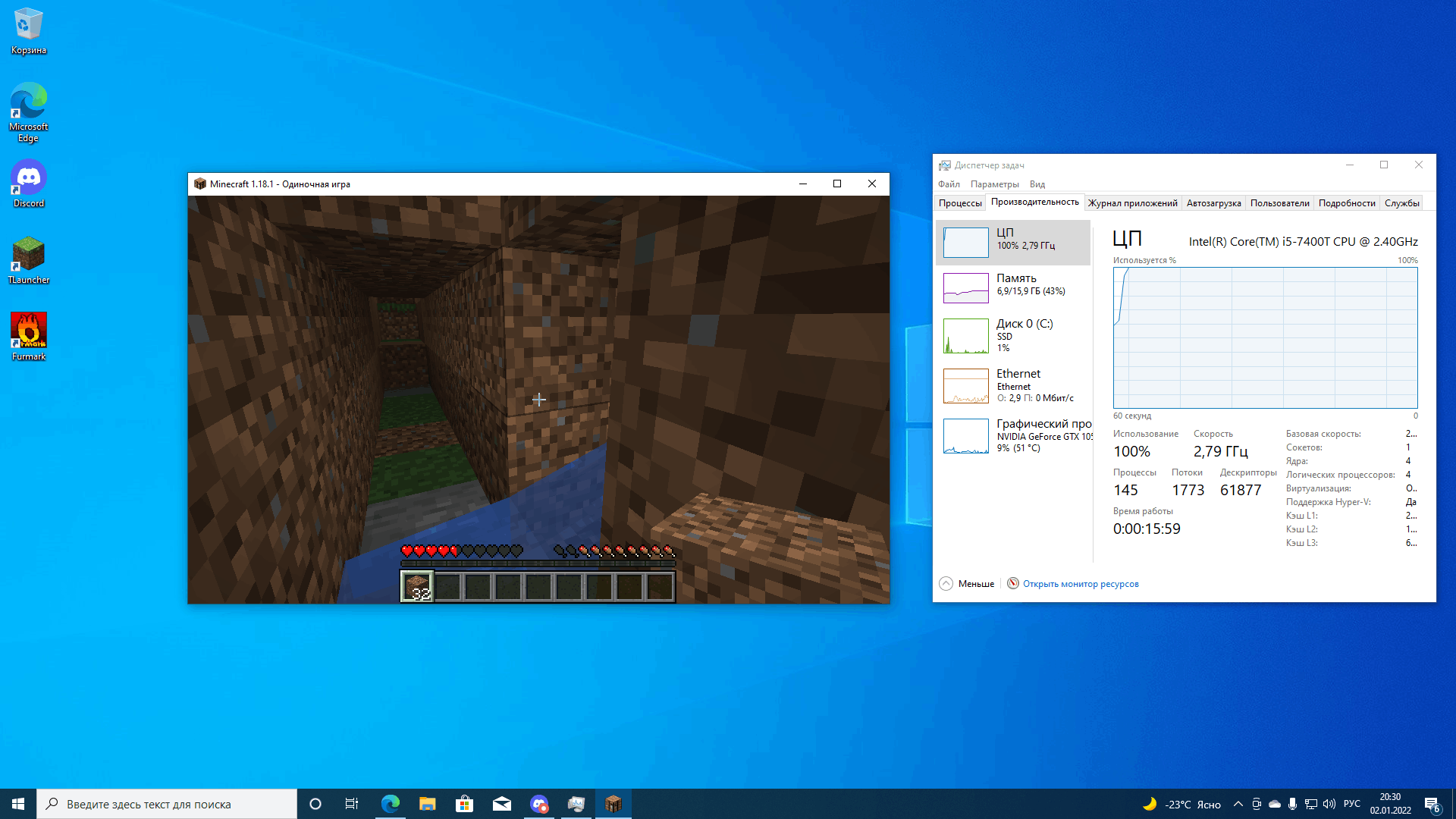Click the Meet Now tray icon
The height and width of the screenshot is (819, 1456).
[x=1256, y=804]
